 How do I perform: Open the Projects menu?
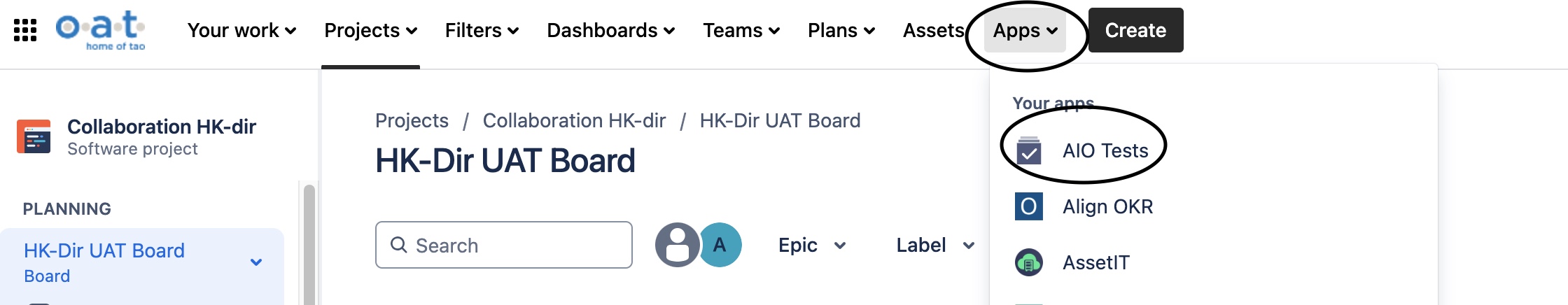[370, 30]
